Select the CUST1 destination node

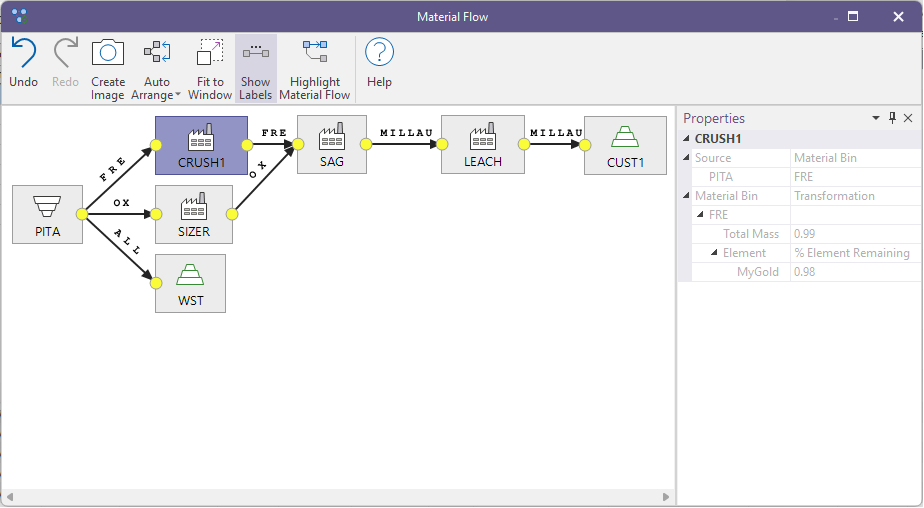[625, 146]
